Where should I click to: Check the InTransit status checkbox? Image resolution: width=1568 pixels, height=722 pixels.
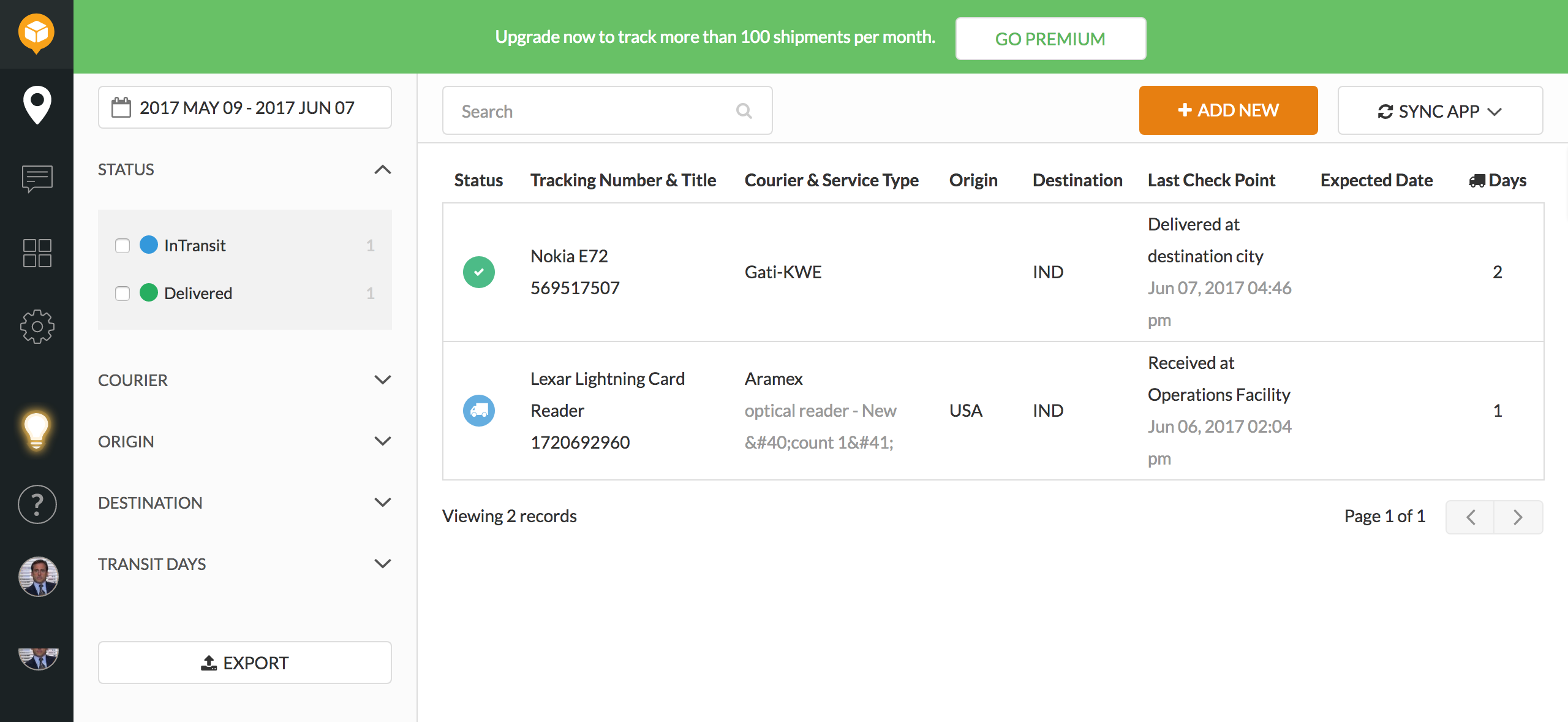(122, 245)
